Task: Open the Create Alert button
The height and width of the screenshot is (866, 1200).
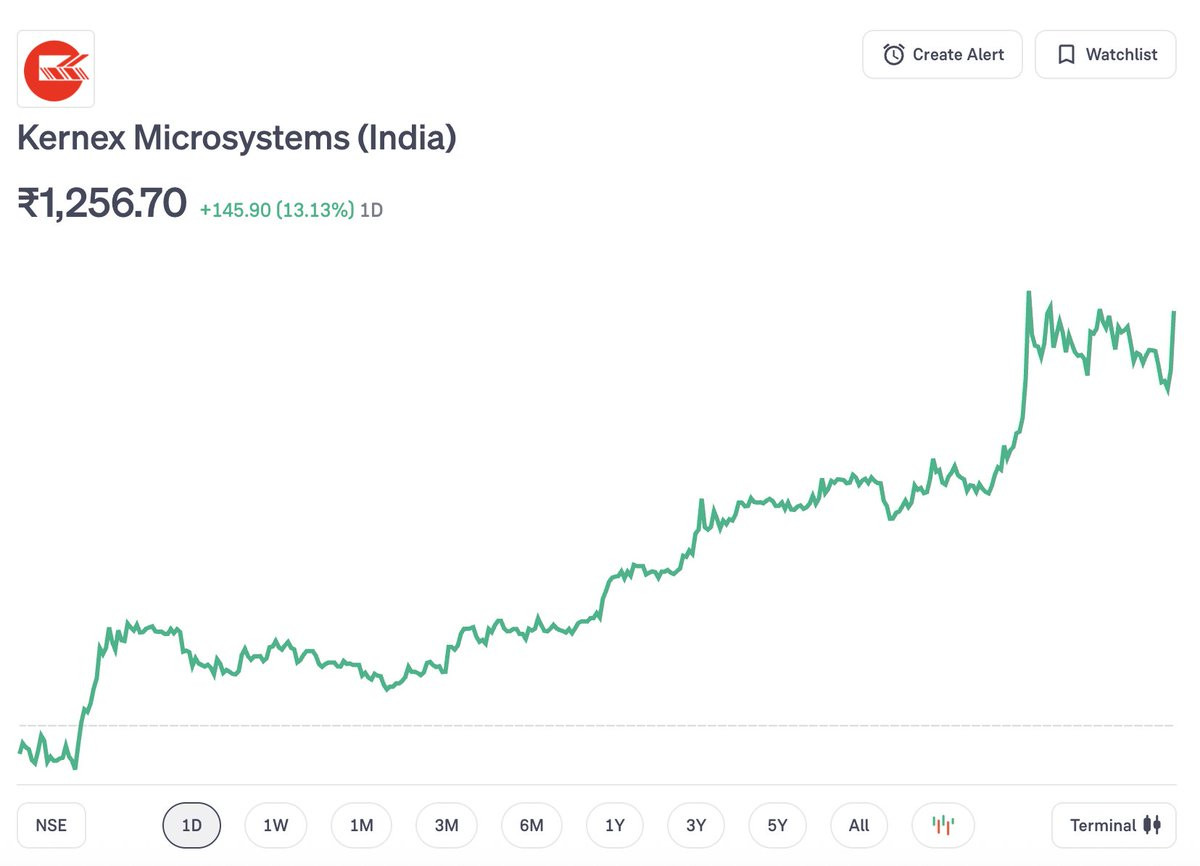Action: point(942,55)
